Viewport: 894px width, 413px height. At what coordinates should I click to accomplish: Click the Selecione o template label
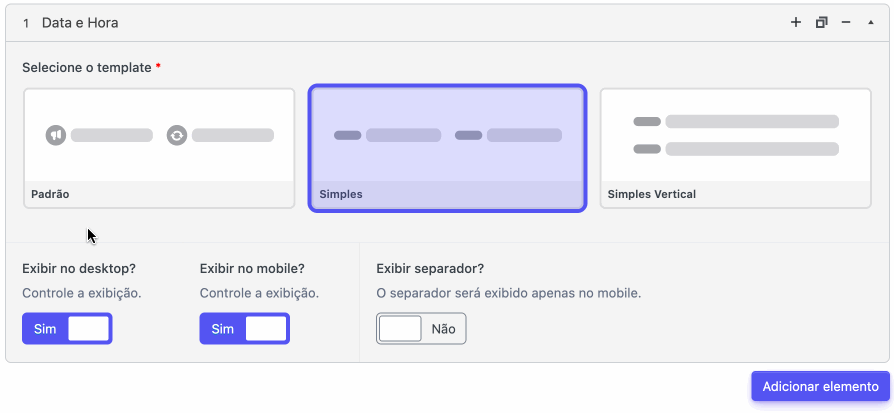coord(87,67)
